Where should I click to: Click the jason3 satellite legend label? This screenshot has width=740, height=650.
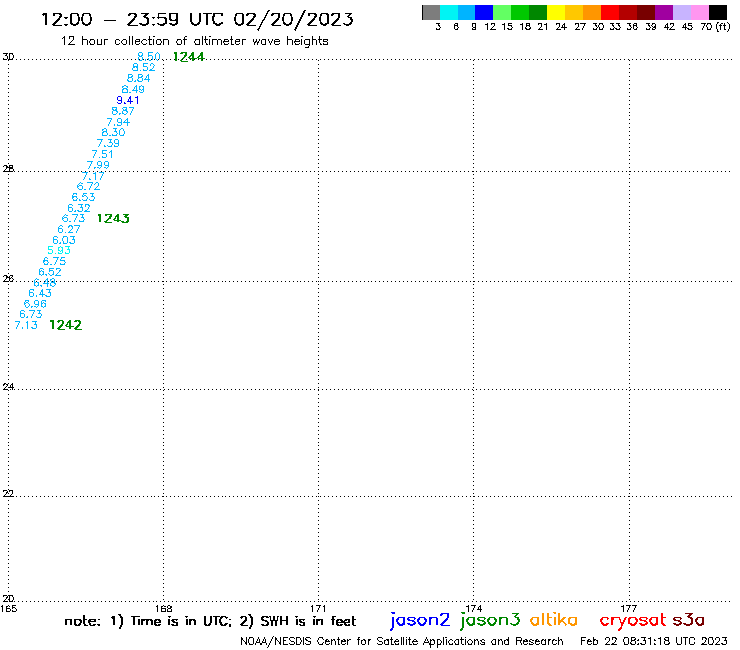tap(490, 620)
